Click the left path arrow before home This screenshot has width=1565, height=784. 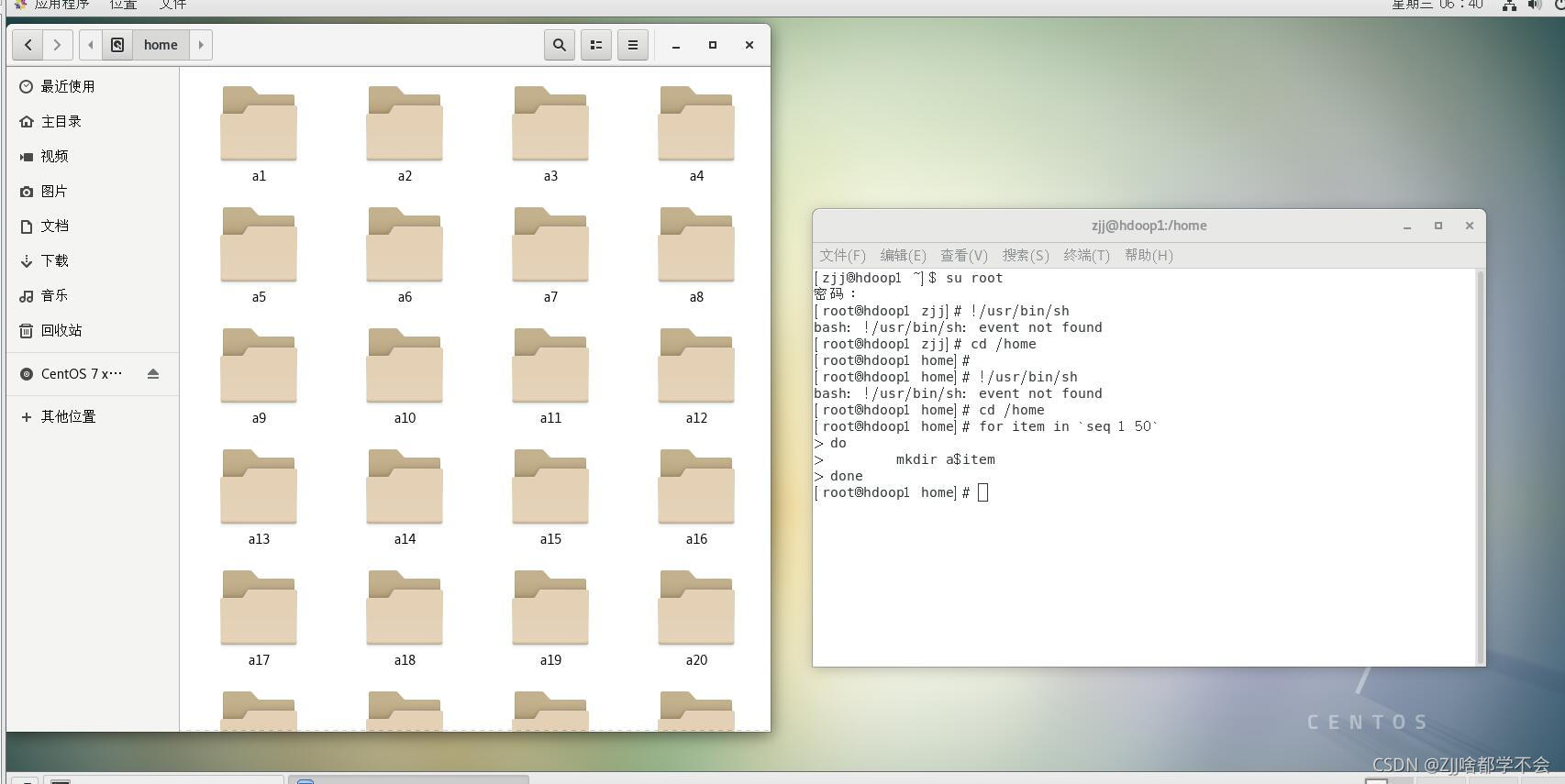tap(91, 45)
